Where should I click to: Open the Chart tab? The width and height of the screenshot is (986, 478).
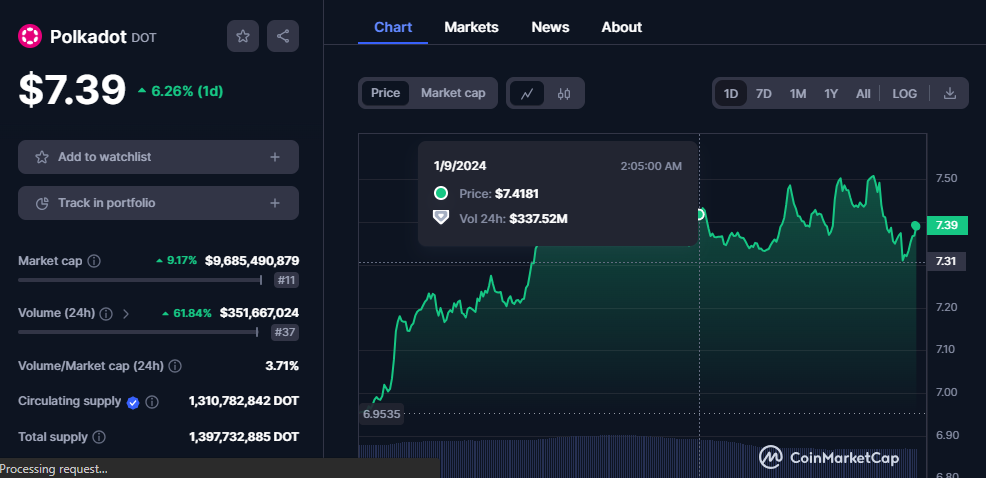(x=393, y=27)
